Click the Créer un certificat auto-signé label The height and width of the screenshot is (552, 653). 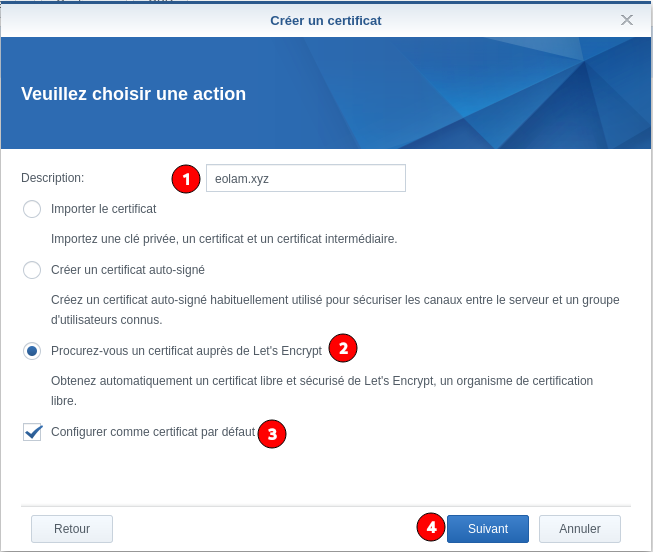coord(127,270)
